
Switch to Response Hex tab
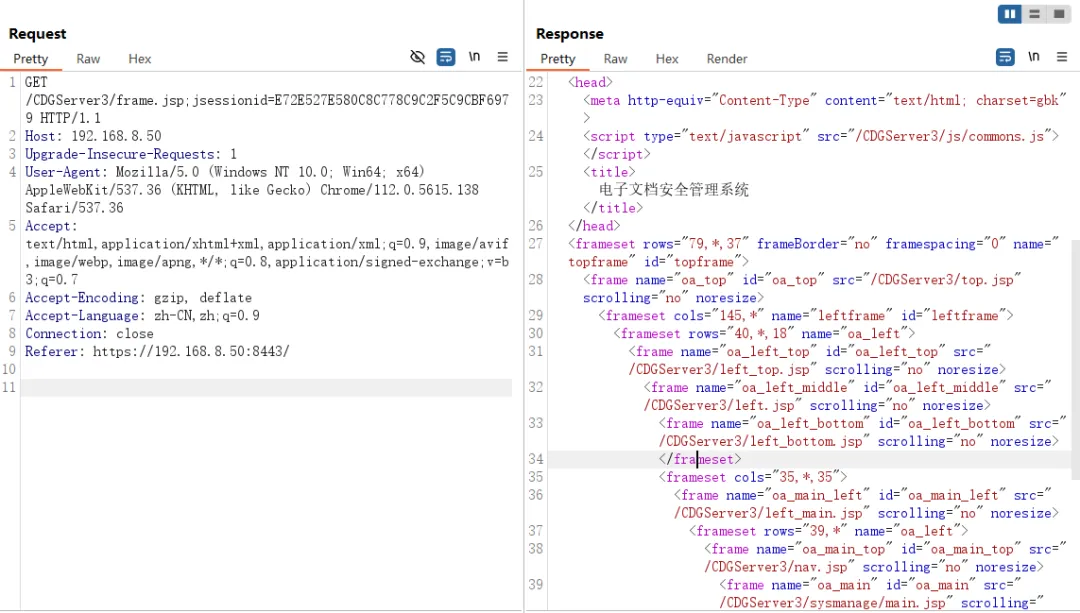pos(667,59)
